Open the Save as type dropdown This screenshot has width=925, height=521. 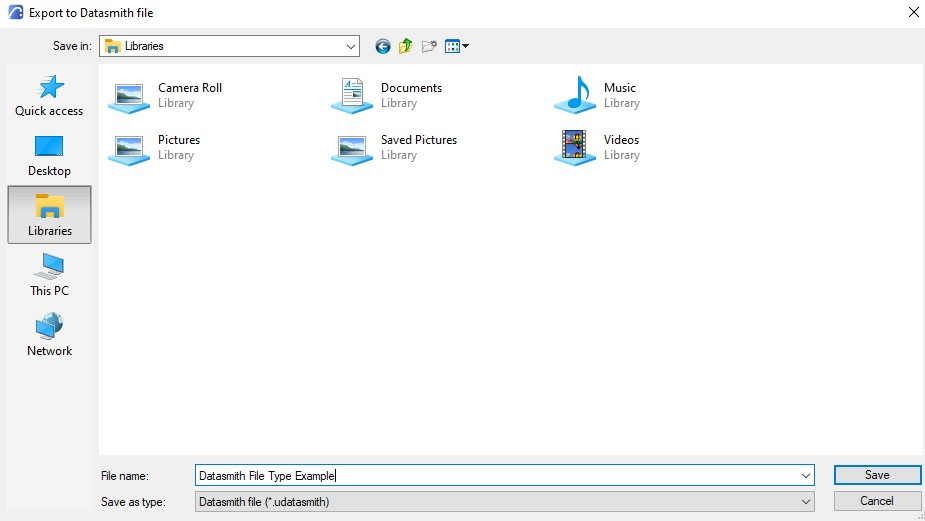tap(806, 501)
